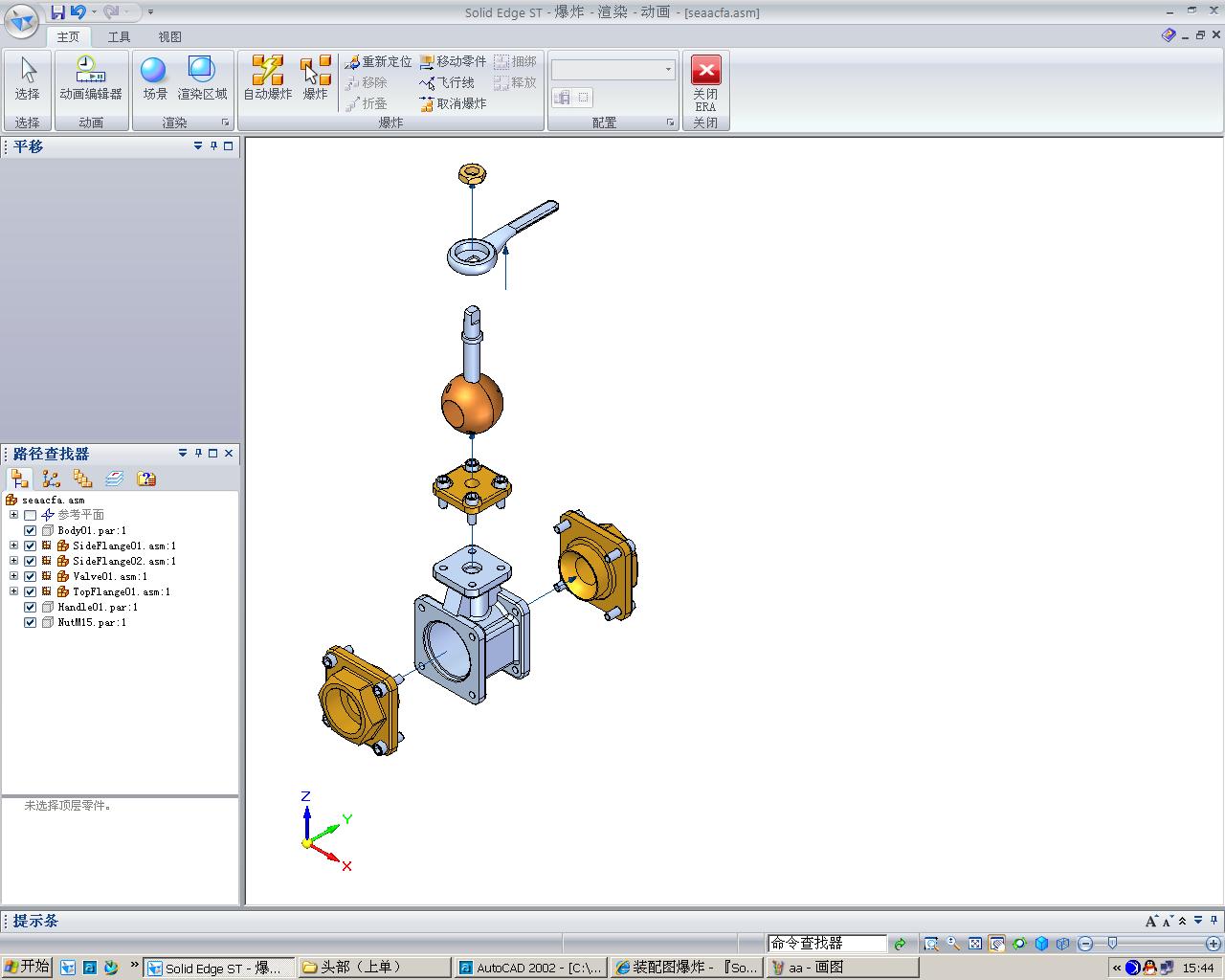Open the 动画编辑器 animation editor
1225x980 pixels.
click(x=91, y=80)
